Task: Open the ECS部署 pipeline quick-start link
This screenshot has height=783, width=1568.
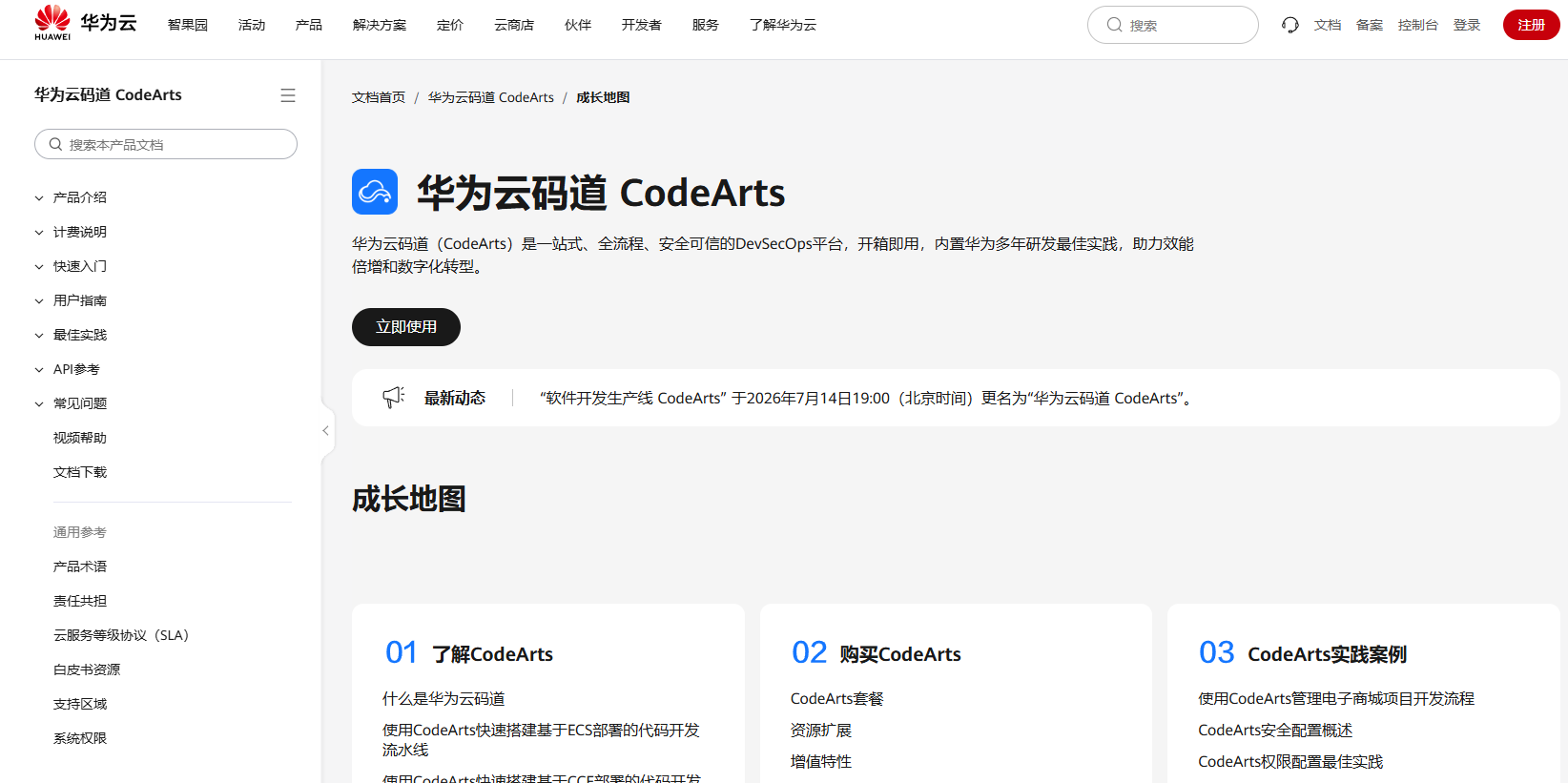Action: 541,740
